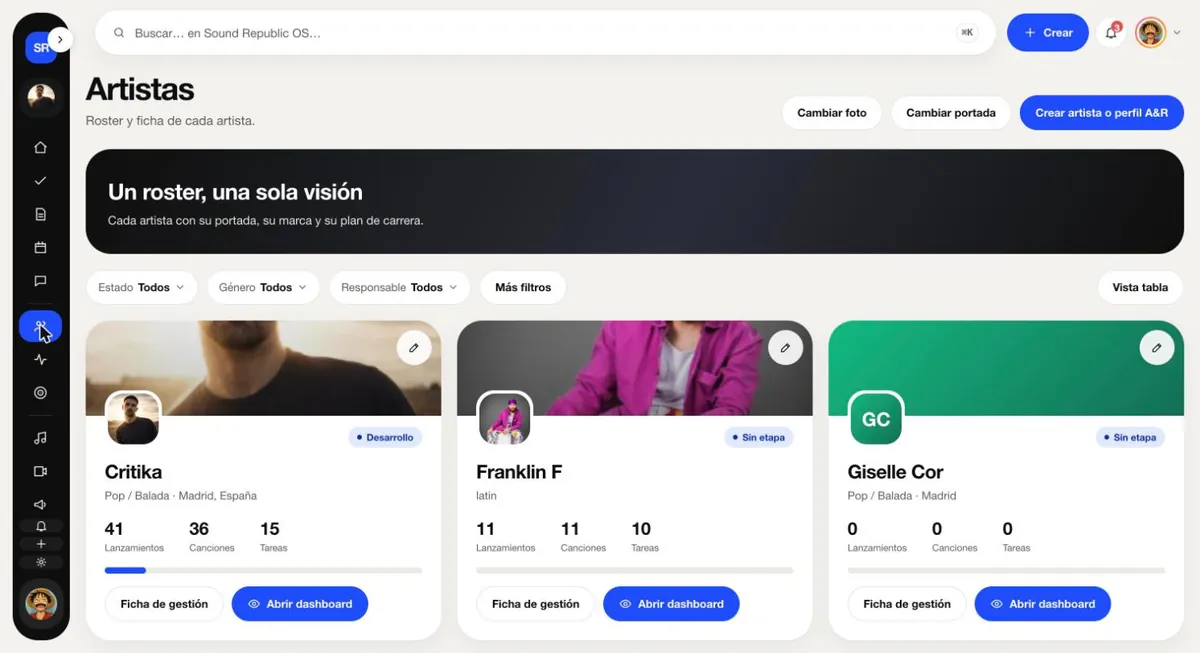Click the Más filtros button

click(x=523, y=287)
